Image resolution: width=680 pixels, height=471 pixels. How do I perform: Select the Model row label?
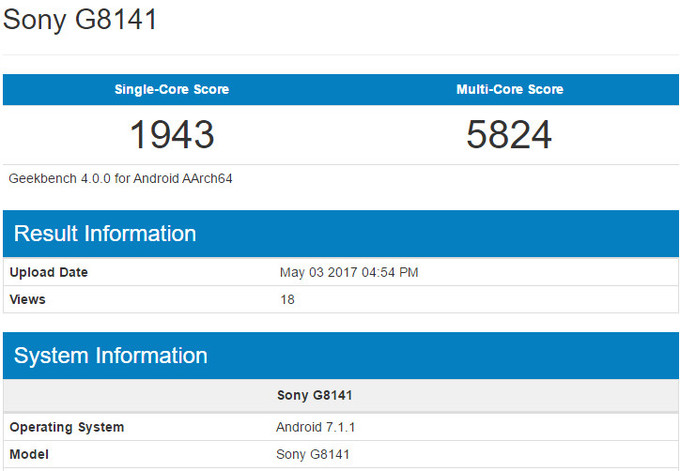pyautogui.click(x=29, y=455)
